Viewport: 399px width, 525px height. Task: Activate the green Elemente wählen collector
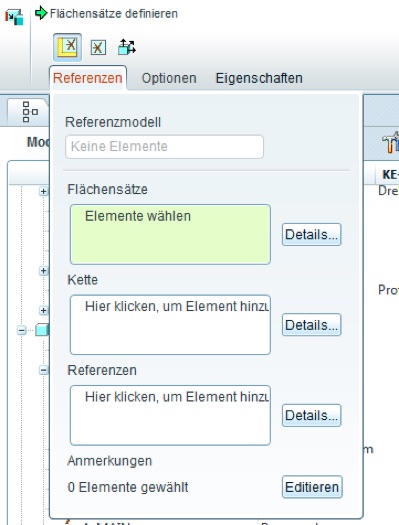(170, 234)
